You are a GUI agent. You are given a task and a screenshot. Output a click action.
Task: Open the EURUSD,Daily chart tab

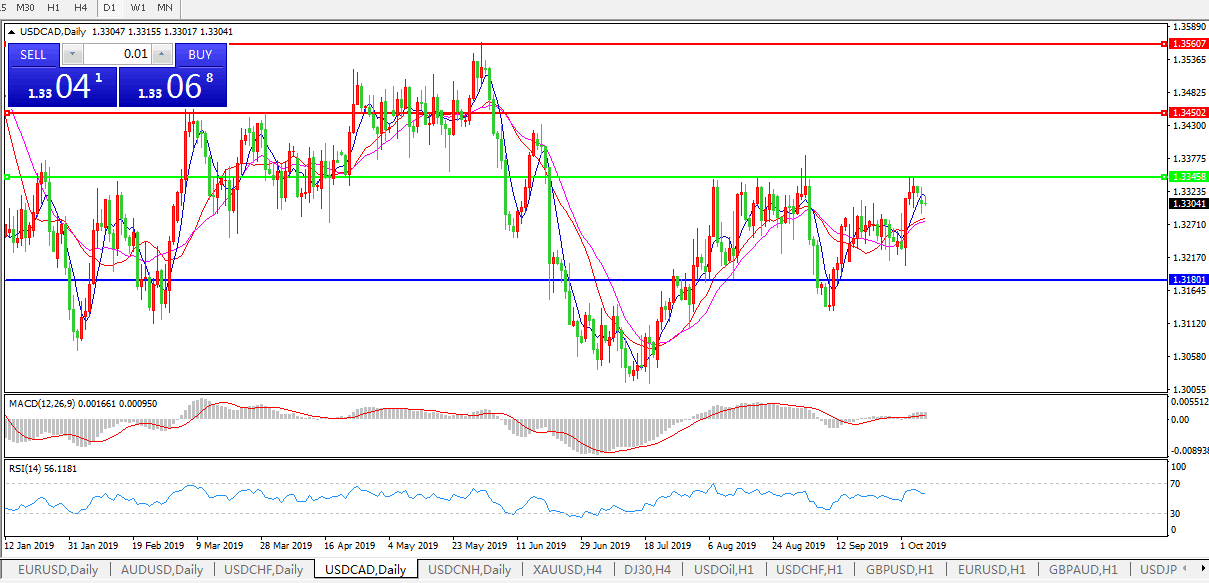pos(56,570)
